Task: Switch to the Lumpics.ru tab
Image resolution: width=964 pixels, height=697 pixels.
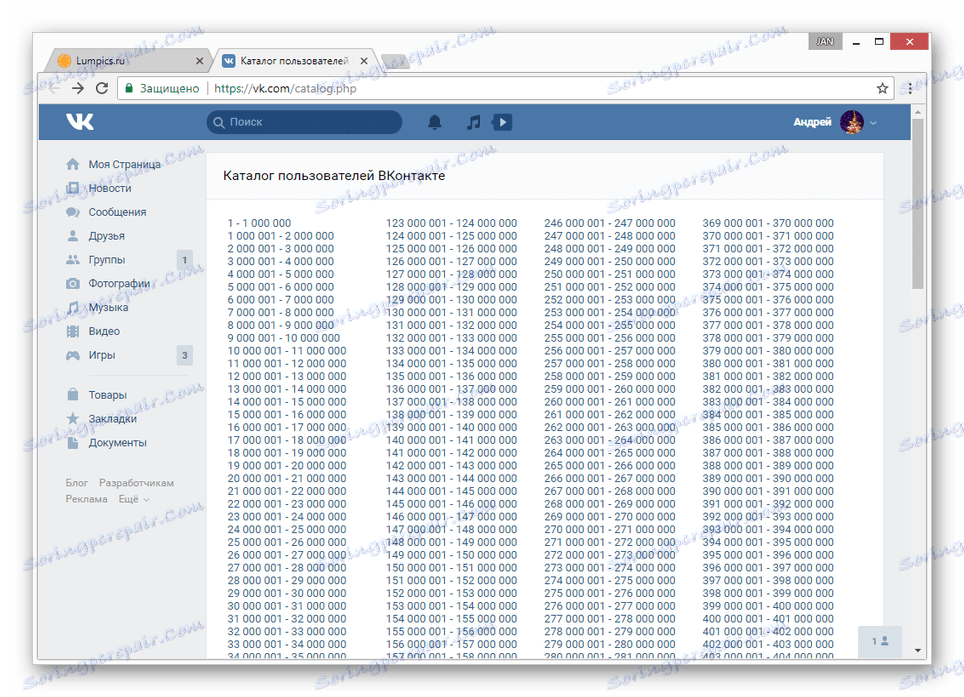Action: (126, 61)
